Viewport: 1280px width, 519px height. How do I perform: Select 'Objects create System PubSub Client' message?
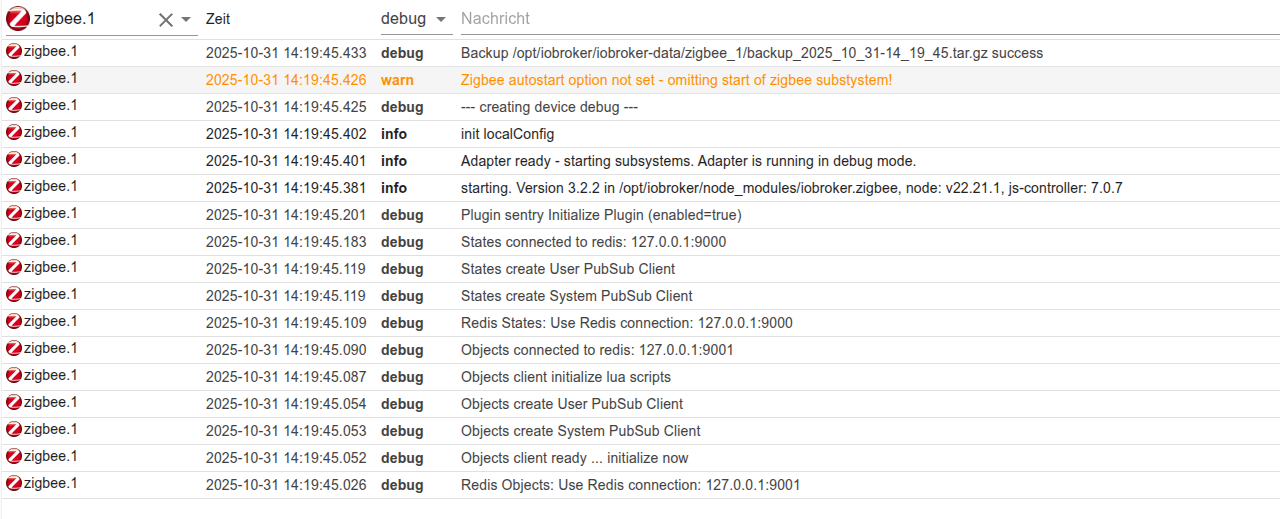(581, 431)
